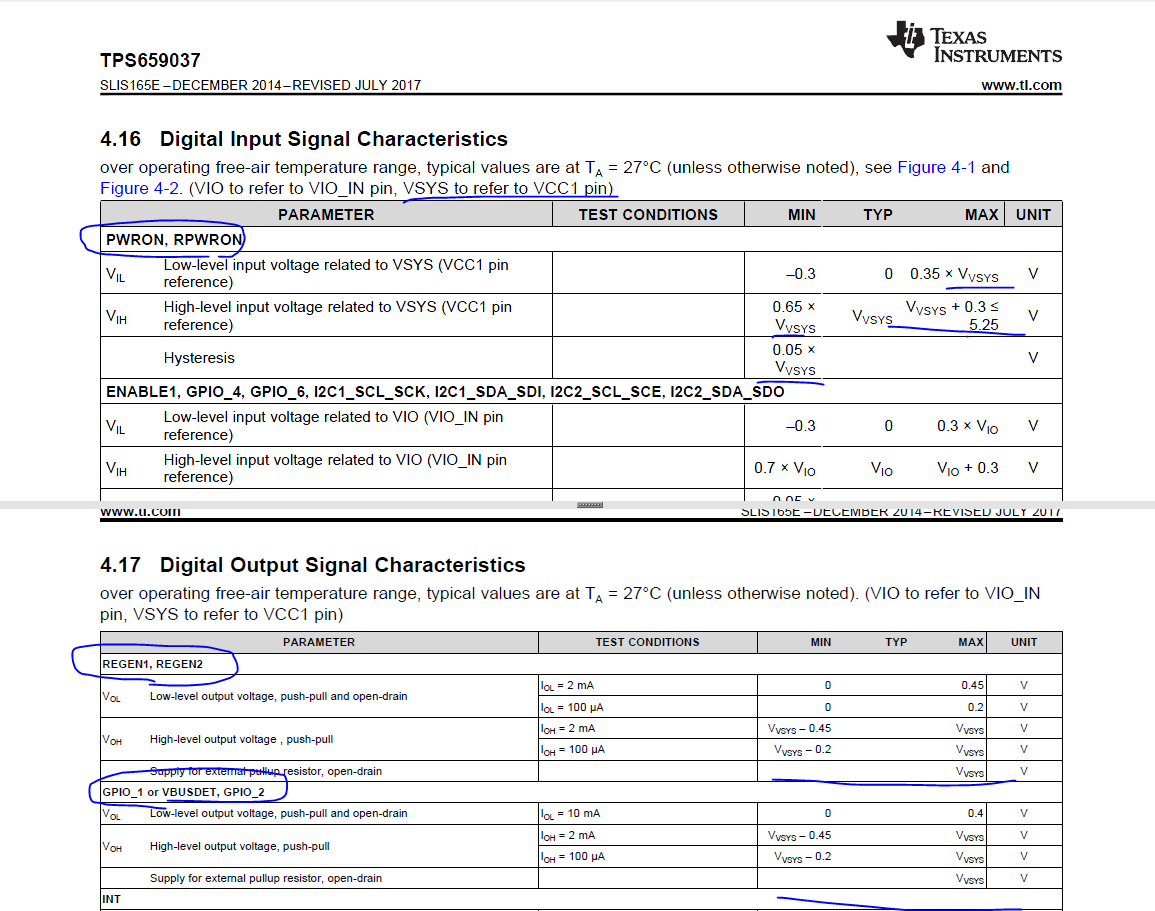This screenshot has height=911, width=1155.
Task: Select the '0.3 × VIO' max value
Action: pos(967,426)
